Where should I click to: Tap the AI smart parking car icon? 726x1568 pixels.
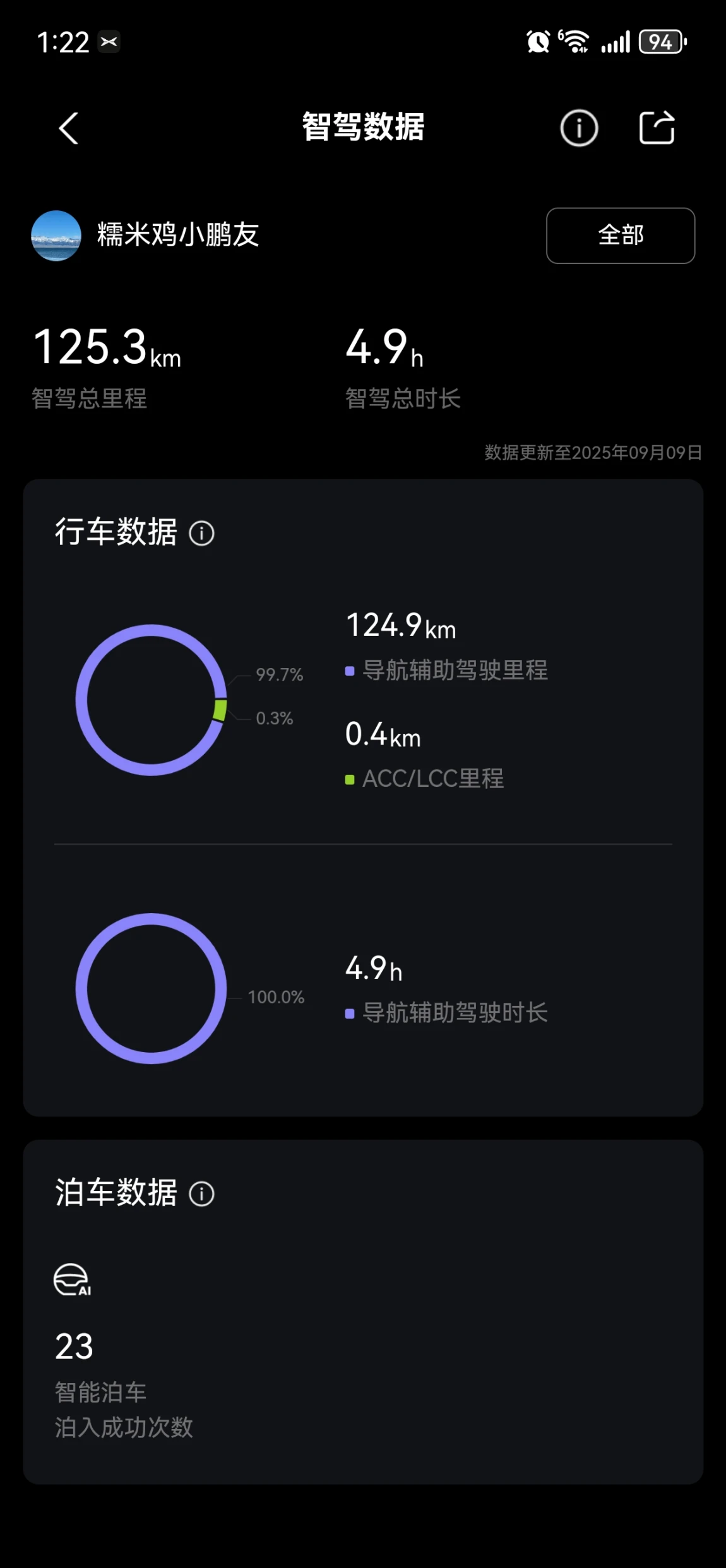(x=73, y=1280)
